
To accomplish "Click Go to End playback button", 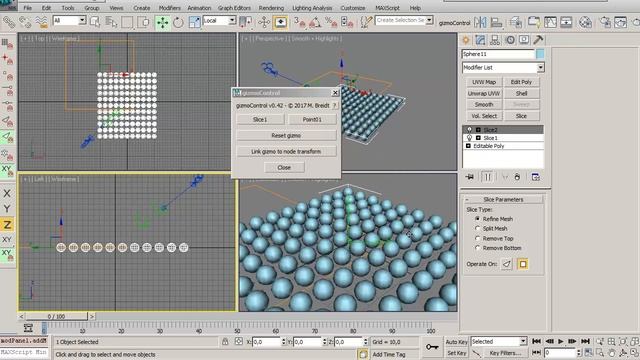I will (x=585, y=341).
